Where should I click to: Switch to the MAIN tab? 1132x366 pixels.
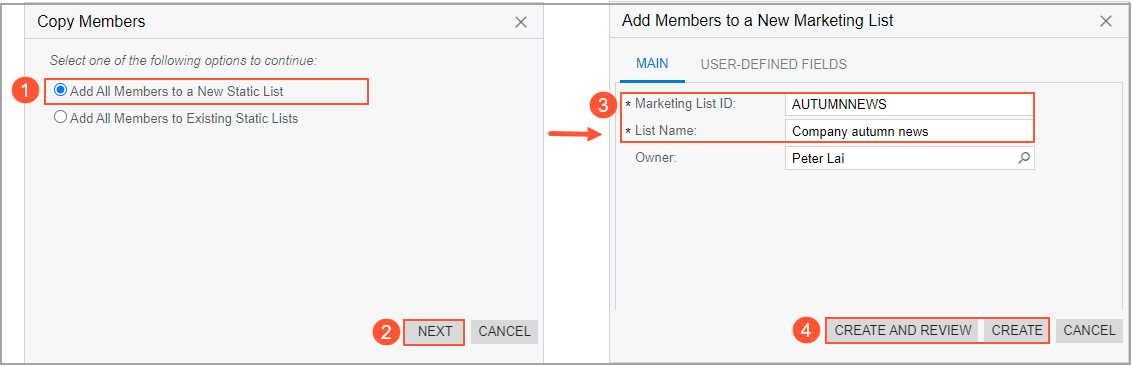click(652, 64)
